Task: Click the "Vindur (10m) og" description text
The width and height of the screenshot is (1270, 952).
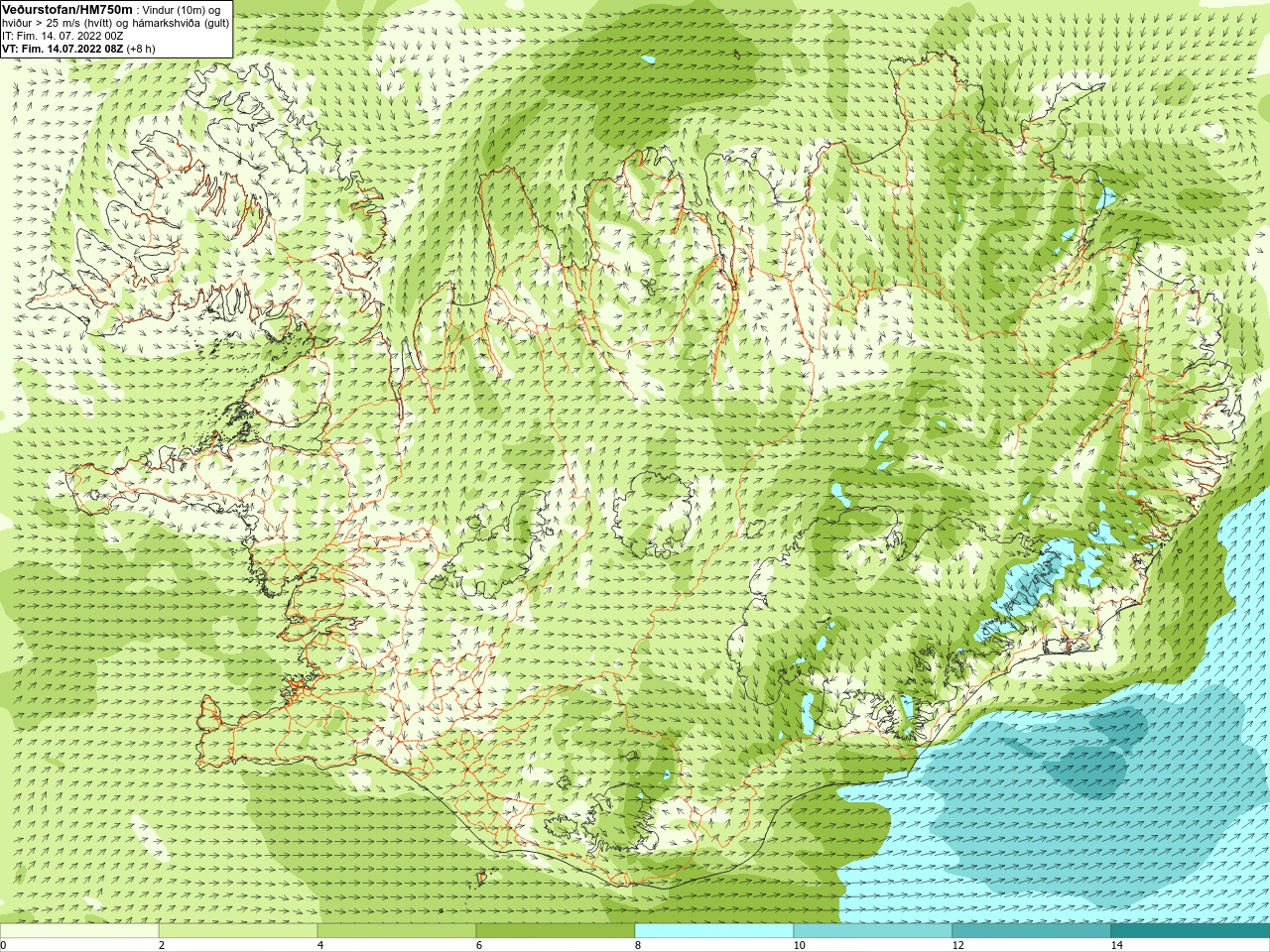Action: click(182, 10)
